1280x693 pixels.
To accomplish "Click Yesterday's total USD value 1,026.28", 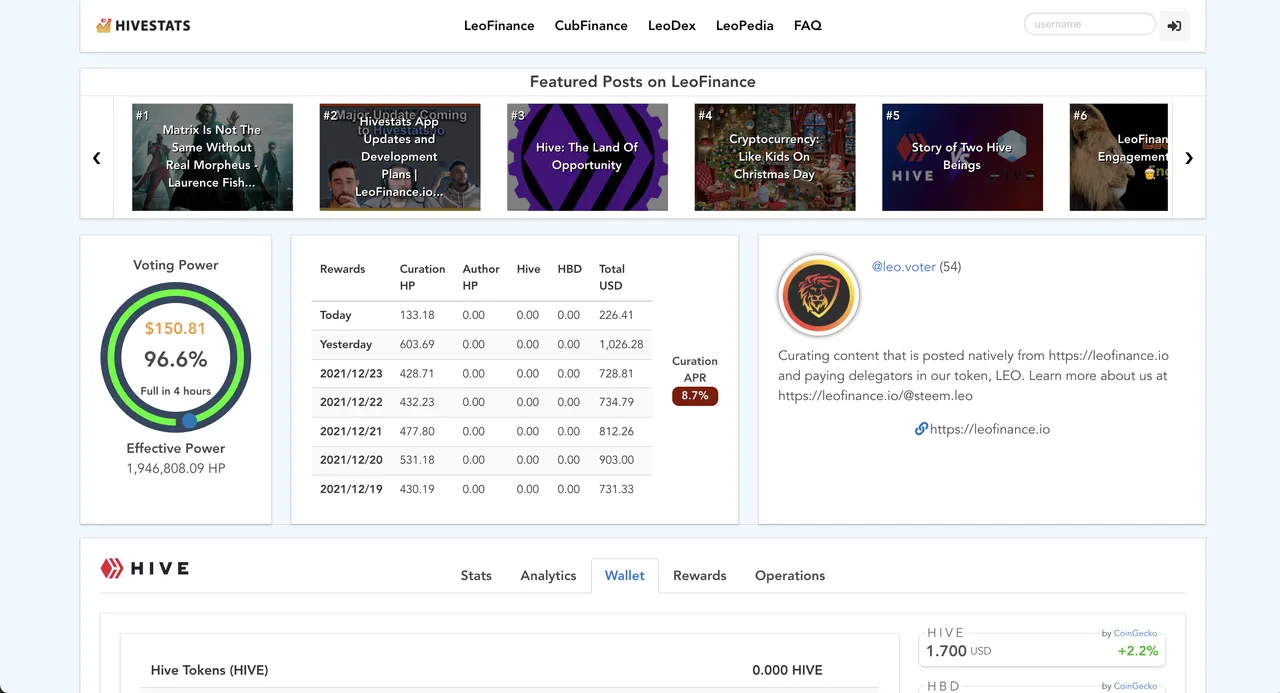I will pyautogui.click(x=621, y=344).
